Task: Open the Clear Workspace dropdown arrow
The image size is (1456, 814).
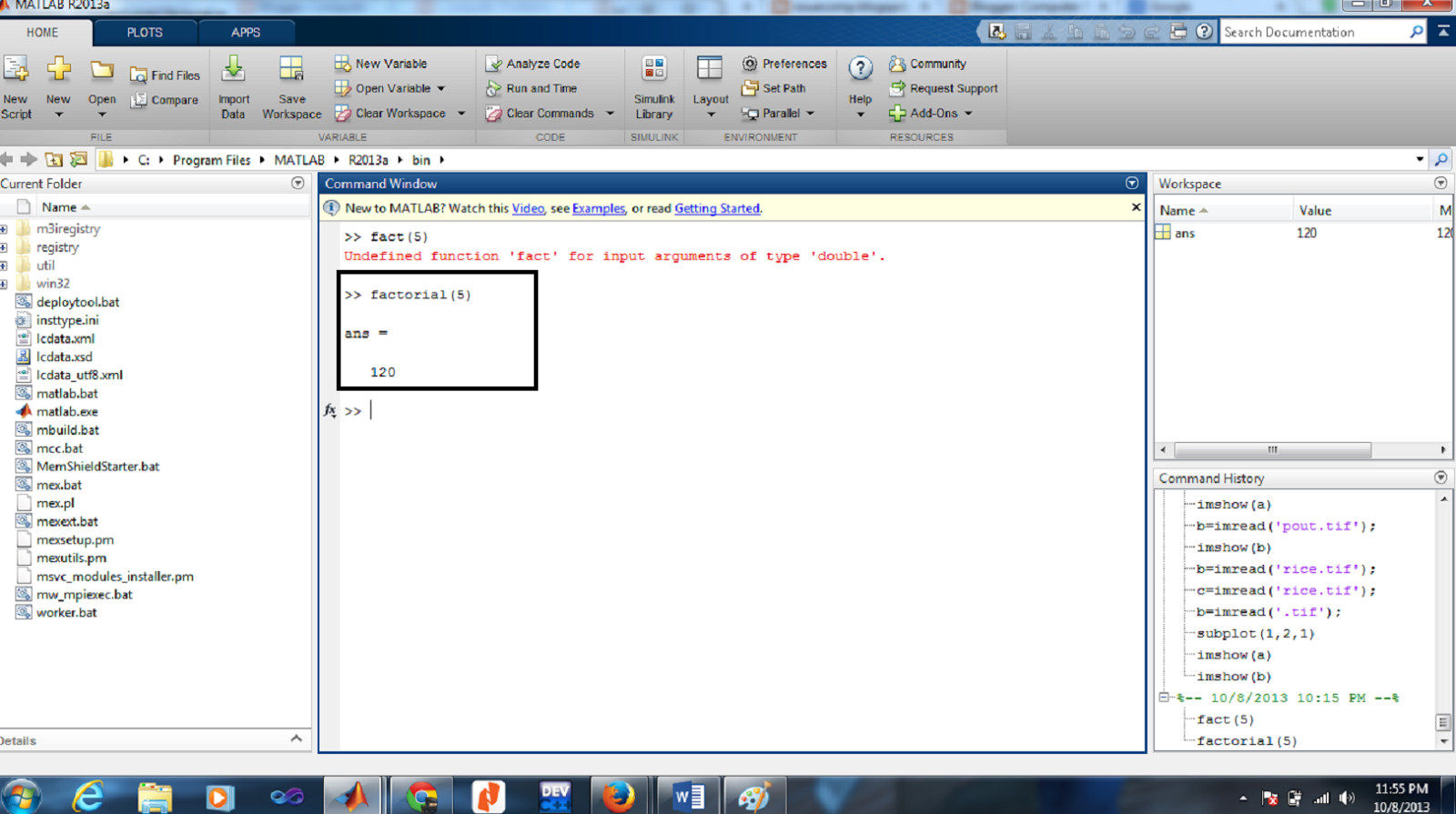Action: tap(461, 113)
